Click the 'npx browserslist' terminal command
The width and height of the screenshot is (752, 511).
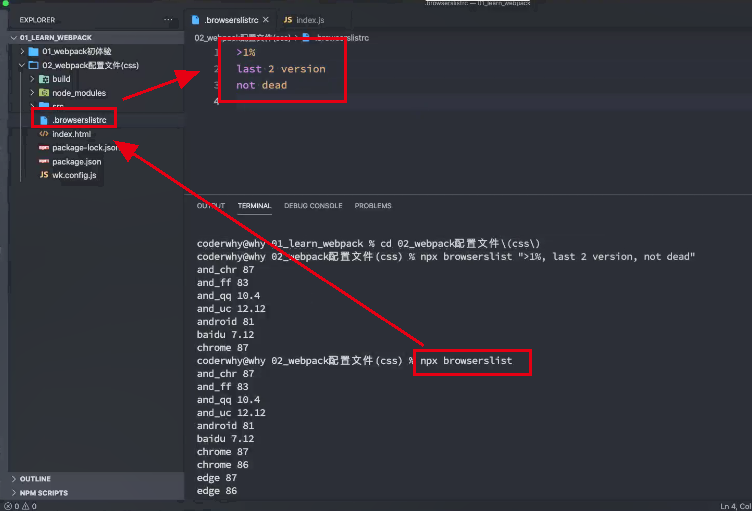466,360
